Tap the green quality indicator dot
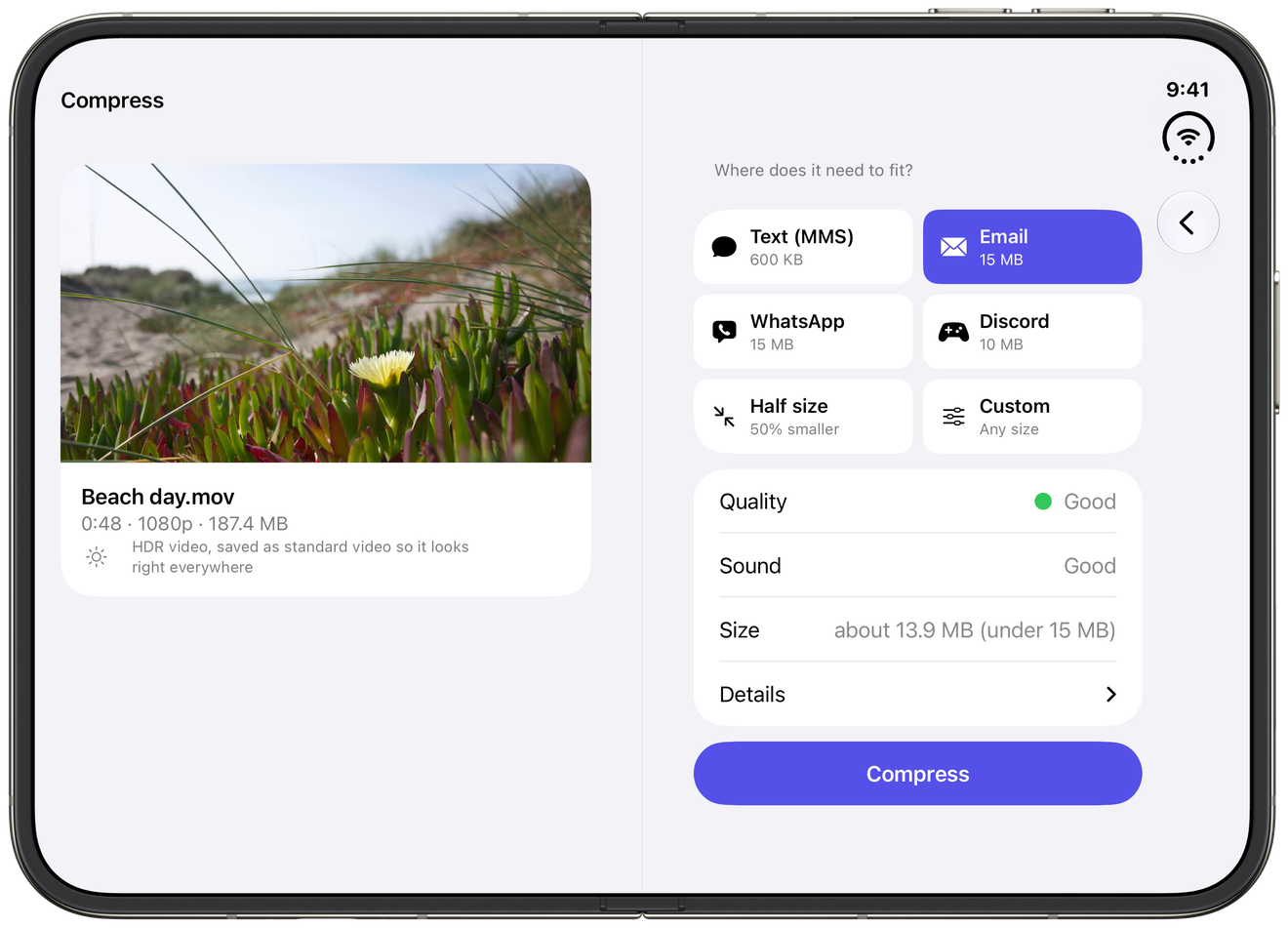This screenshot has height=928, width=1288. click(1043, 502)
